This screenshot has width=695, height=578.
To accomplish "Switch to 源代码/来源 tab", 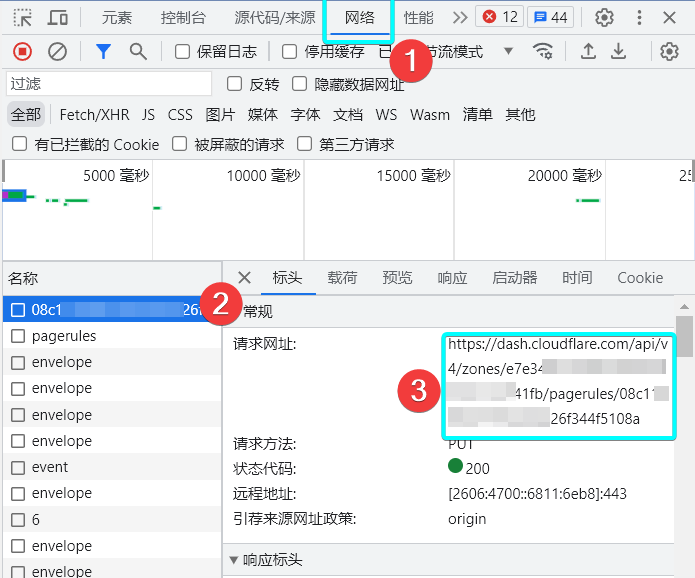I will (274, 18).
